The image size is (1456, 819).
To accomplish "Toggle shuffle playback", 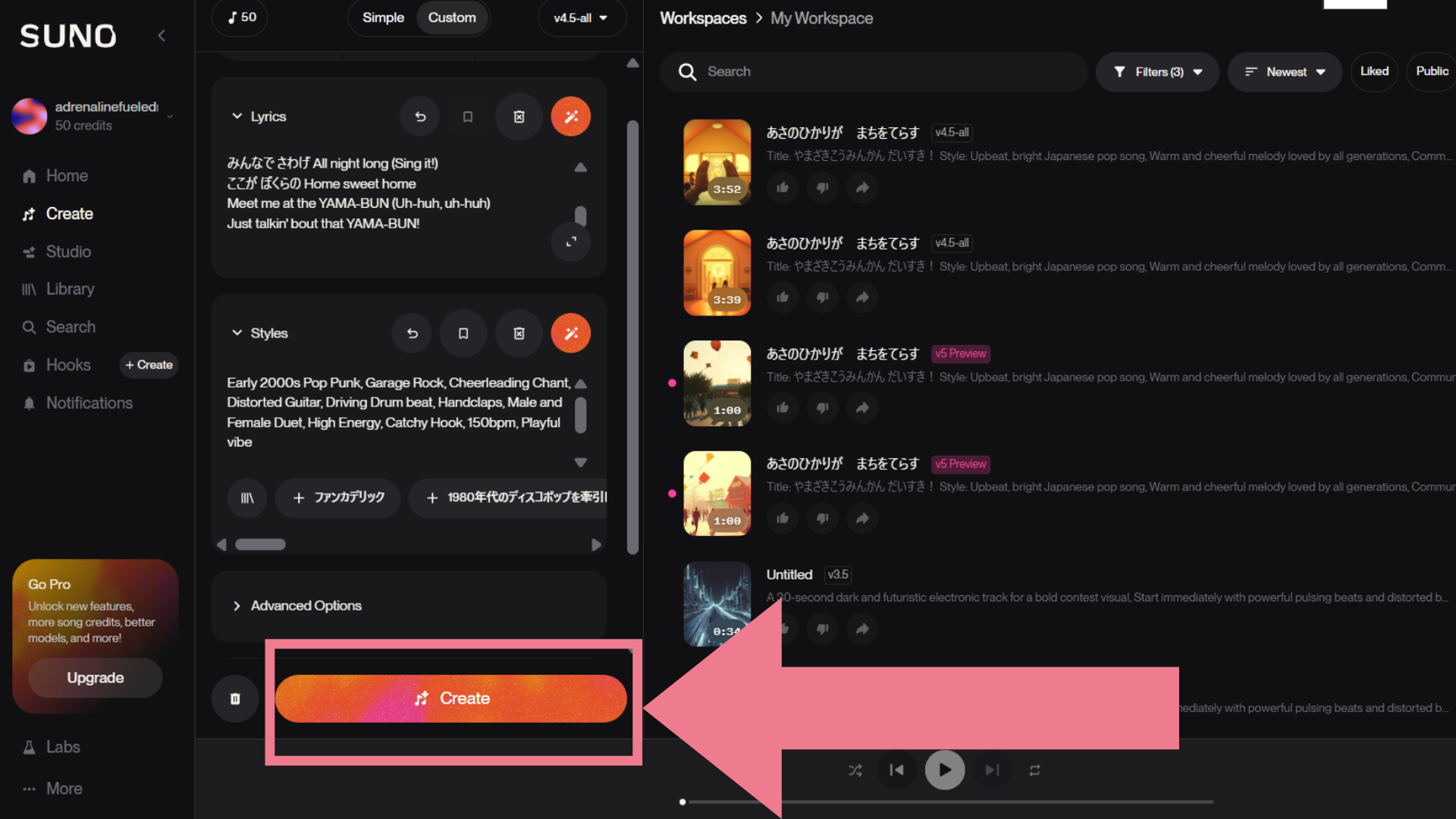I will point(855,770).
